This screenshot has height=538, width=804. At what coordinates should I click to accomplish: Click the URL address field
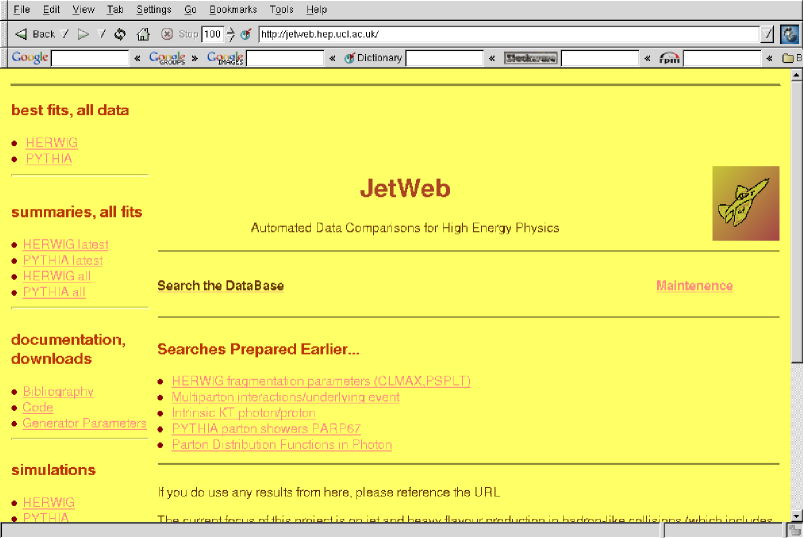[x=509, y=34]
